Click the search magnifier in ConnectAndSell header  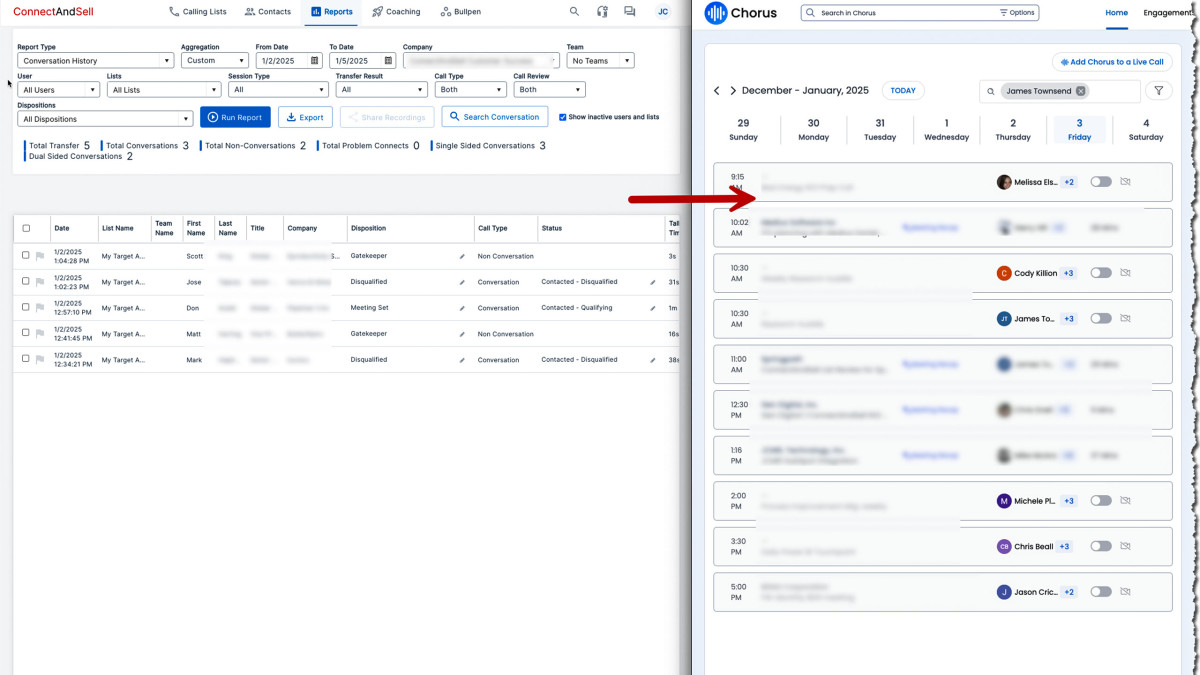click(574, 12)
